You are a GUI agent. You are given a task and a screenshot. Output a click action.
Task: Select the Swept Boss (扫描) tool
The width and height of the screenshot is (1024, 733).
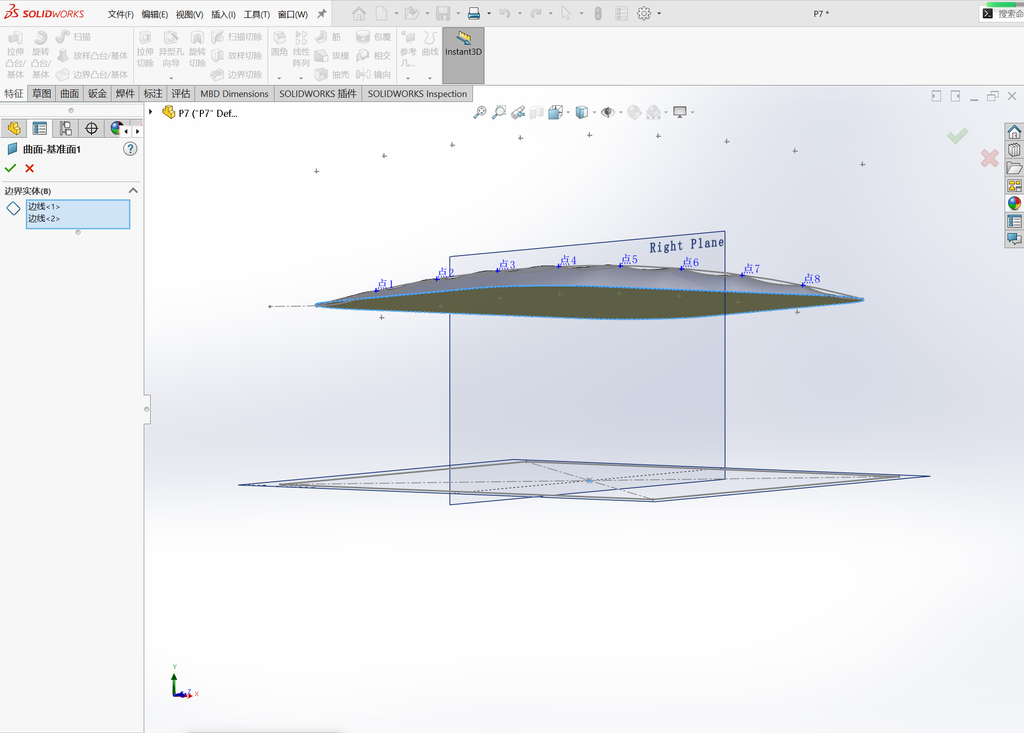tap(74, 37)
